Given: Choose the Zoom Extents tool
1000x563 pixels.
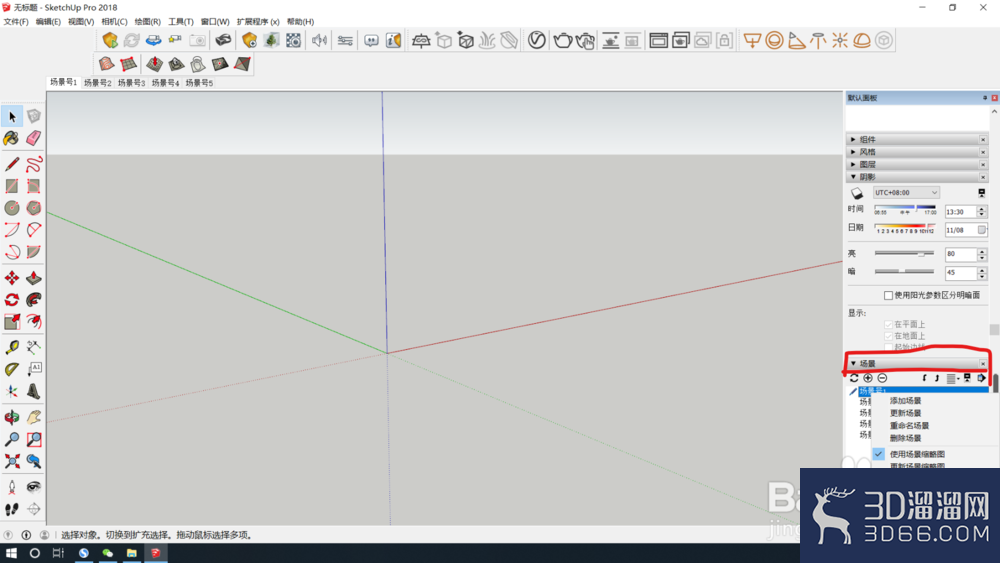Looking at the screenshot, I should click(x=11, y=461).
